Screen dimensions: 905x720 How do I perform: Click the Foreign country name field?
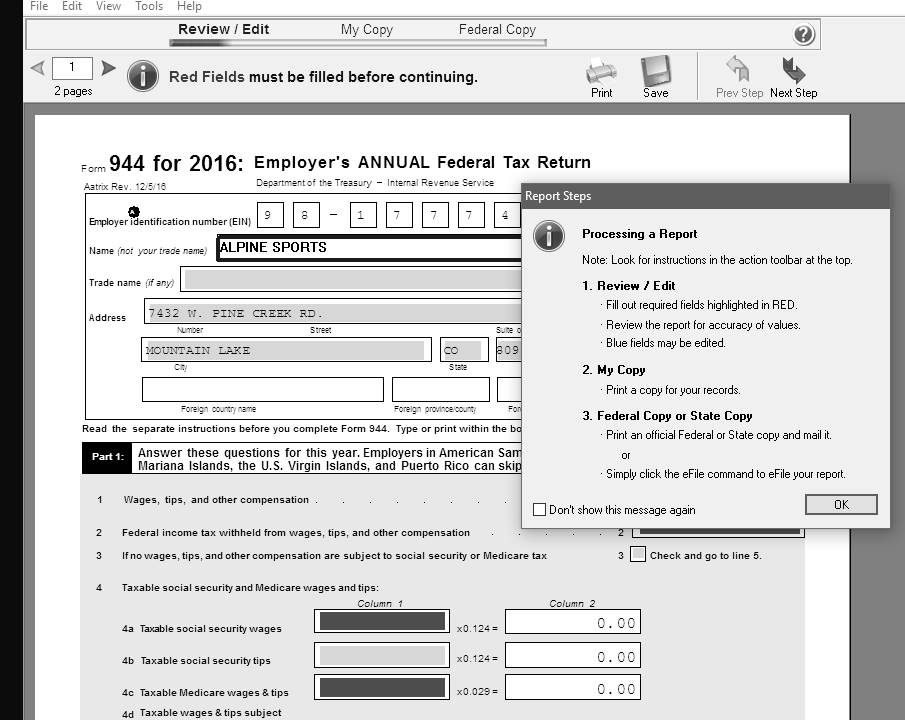click(262, 389)
